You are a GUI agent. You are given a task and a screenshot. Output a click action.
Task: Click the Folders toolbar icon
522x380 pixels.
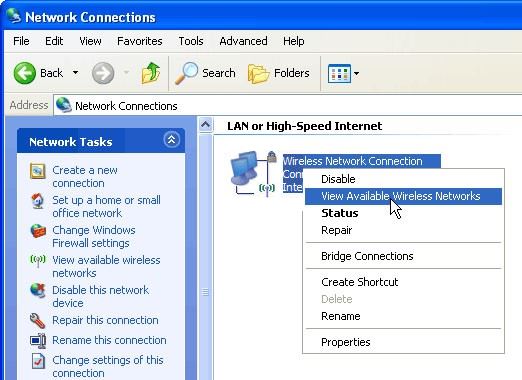tap(259, 73)
